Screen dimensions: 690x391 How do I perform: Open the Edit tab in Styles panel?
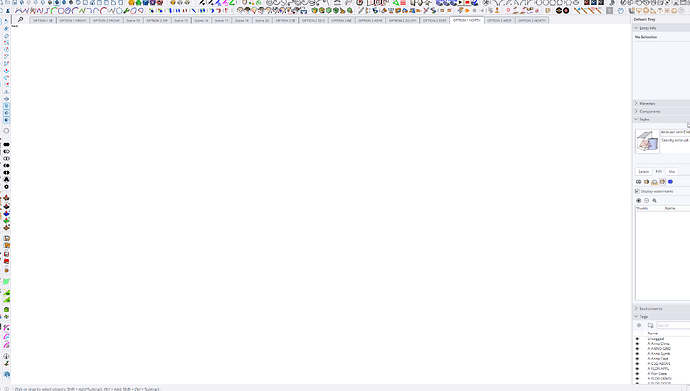click(658, 172)
